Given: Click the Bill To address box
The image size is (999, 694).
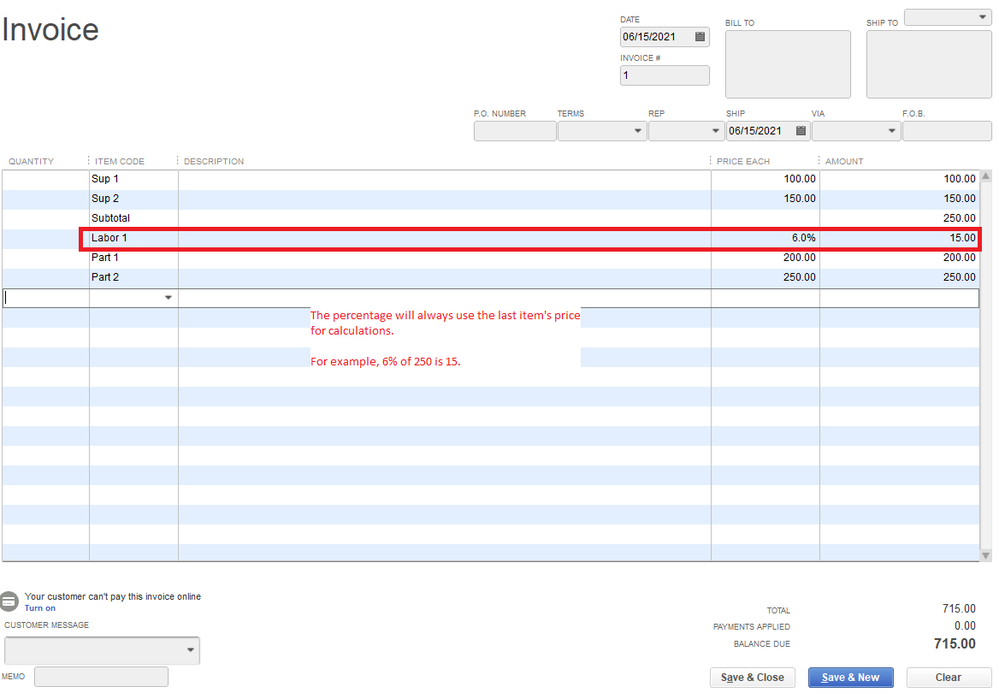Looking at the screenshot, I should pos(787,64).
